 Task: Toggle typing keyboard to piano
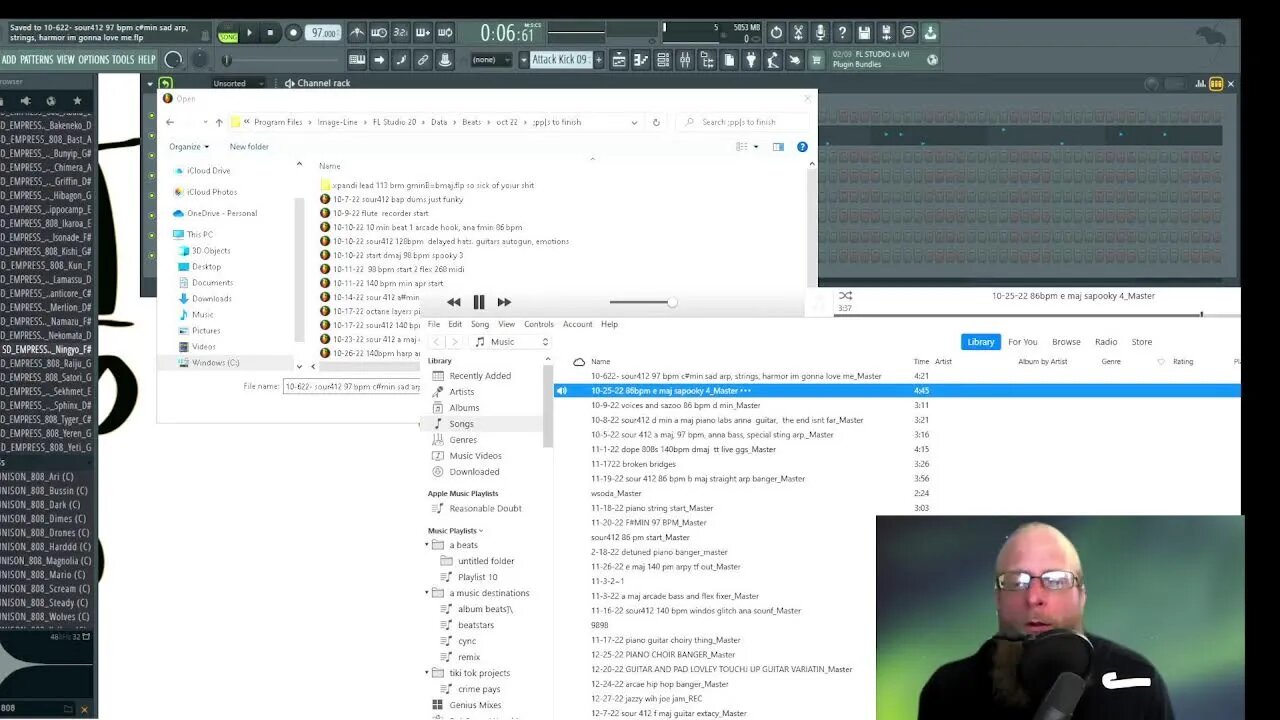tap(357, 60)
